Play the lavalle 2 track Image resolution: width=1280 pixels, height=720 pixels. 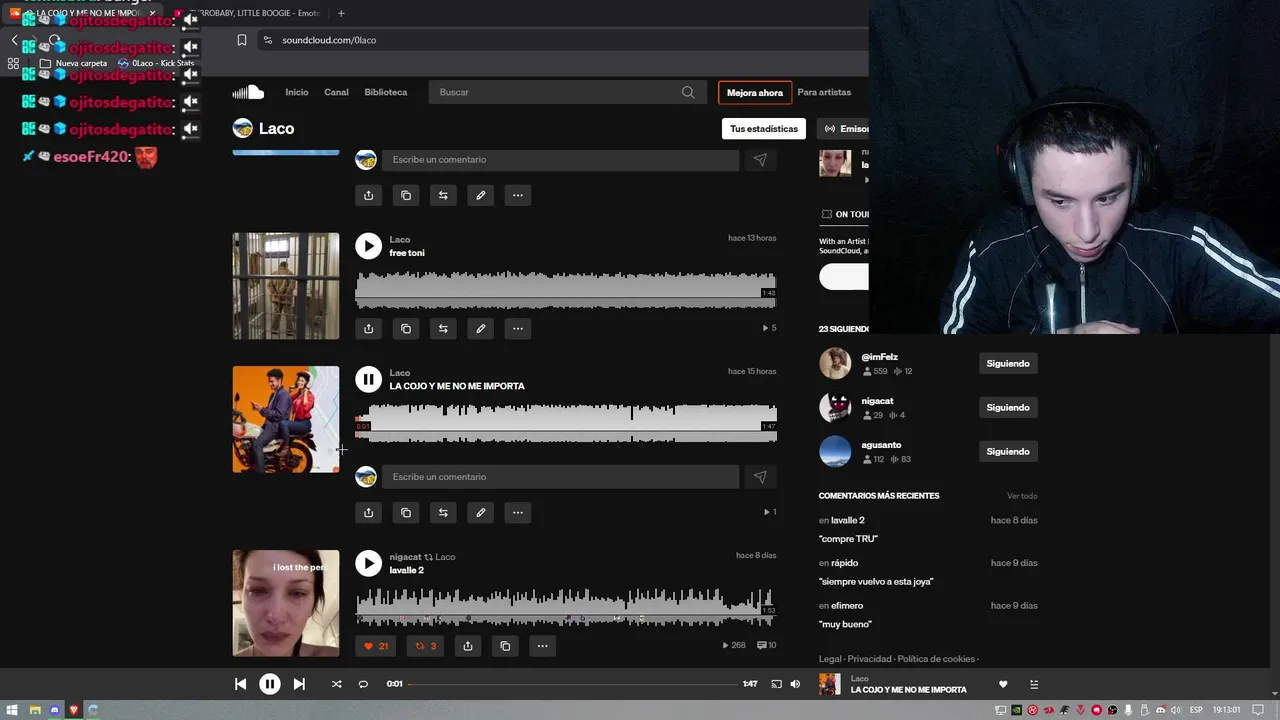(x=368, y=563)
